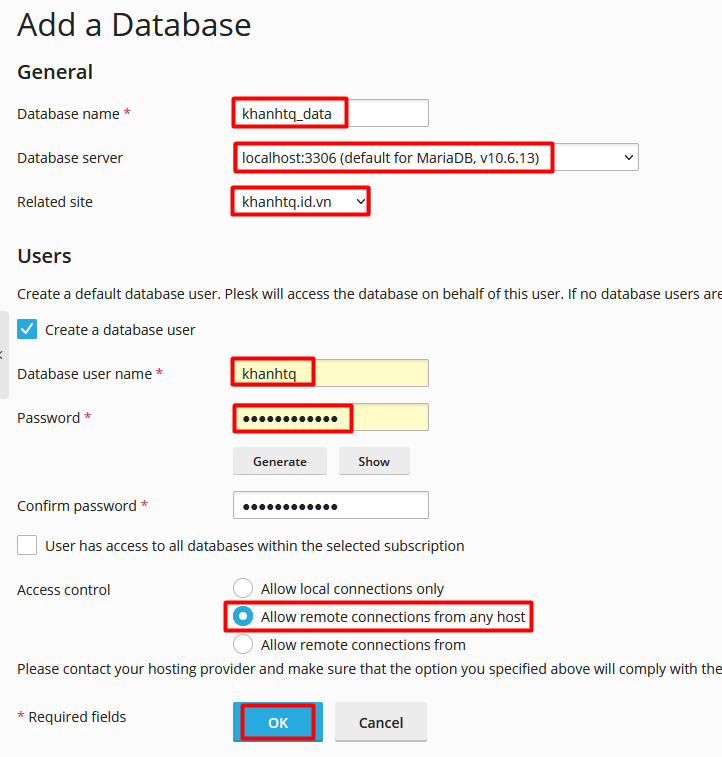The height and width of the screenshot is (757, 722).
Task: Open the Database server dropdown
Action: pos(436,157)
